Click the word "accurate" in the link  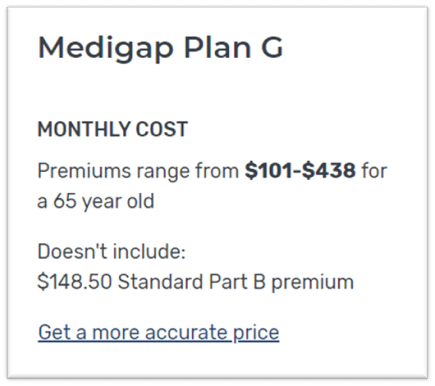tap(186, 333)
